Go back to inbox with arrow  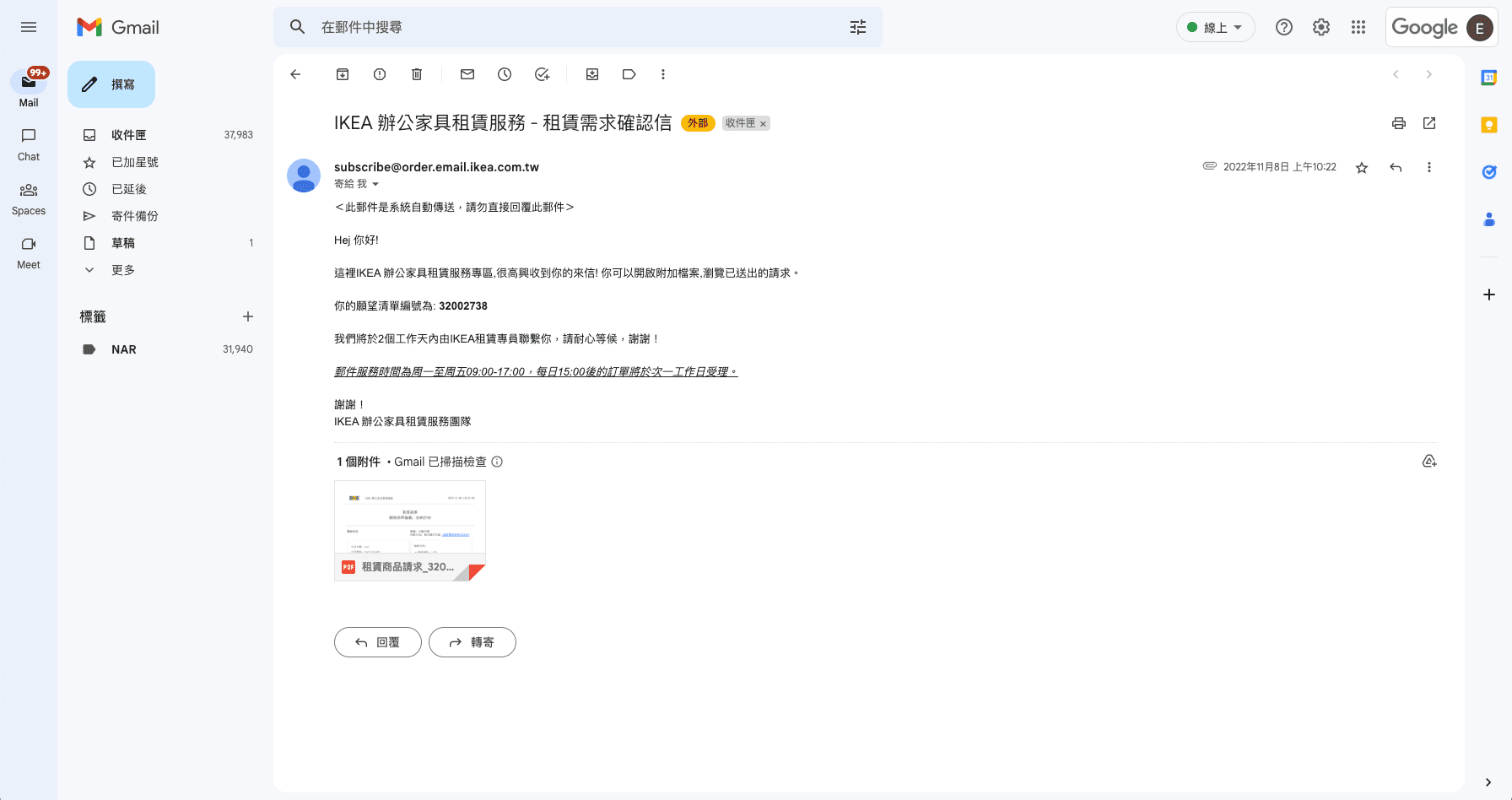coord(295,74)
